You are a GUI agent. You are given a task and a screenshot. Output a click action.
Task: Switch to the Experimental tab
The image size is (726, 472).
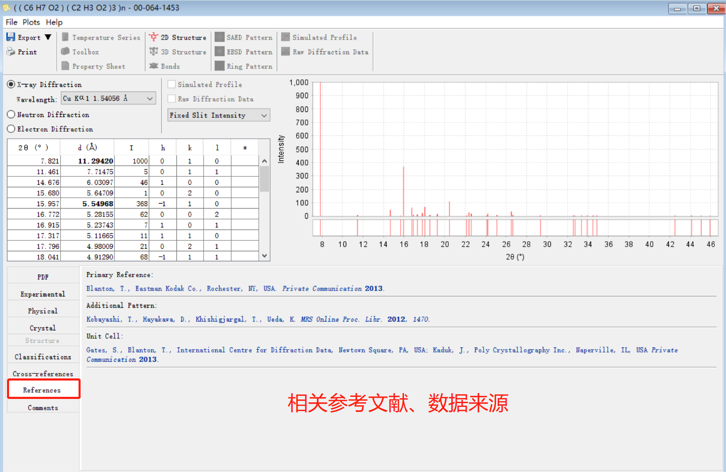[x=42, y=294]
